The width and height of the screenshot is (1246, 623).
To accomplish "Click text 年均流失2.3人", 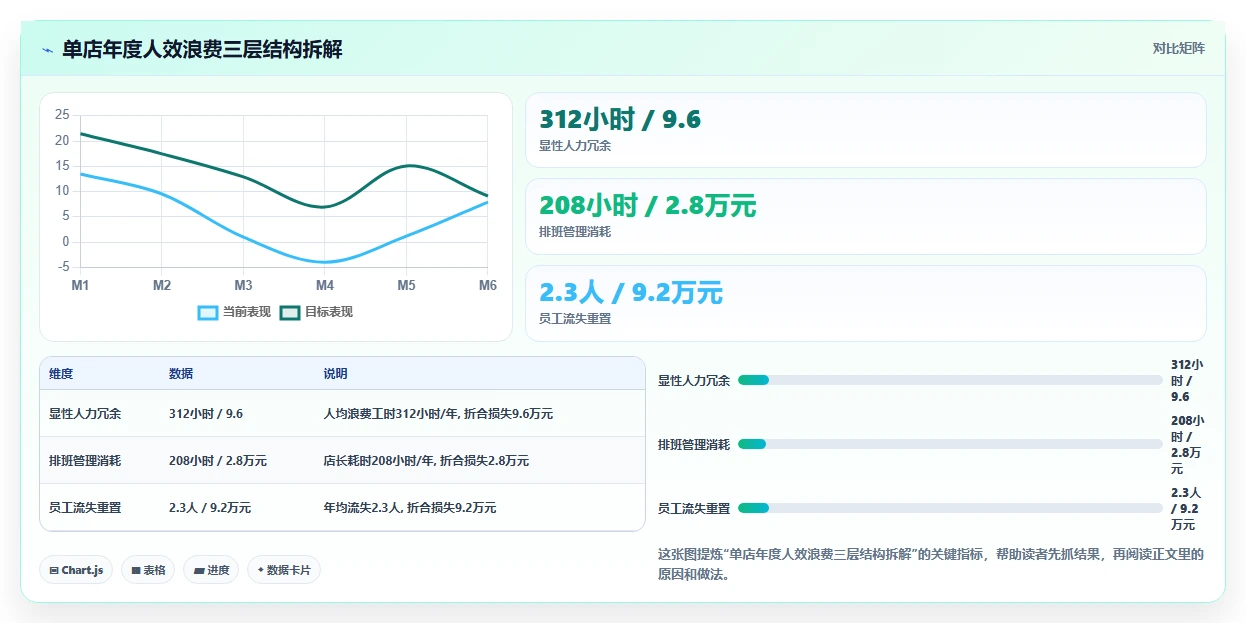I will (363, 507).
